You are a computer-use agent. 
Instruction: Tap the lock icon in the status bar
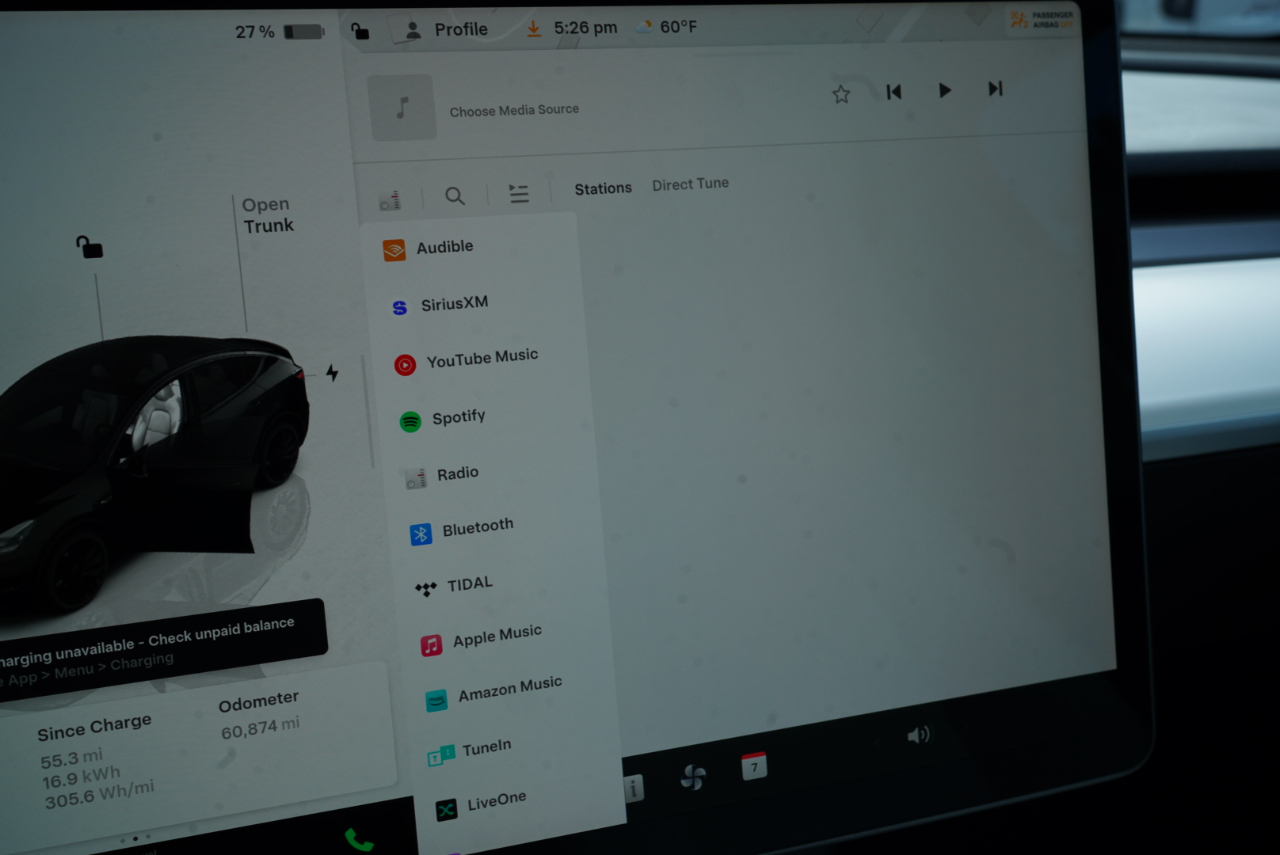360,31
